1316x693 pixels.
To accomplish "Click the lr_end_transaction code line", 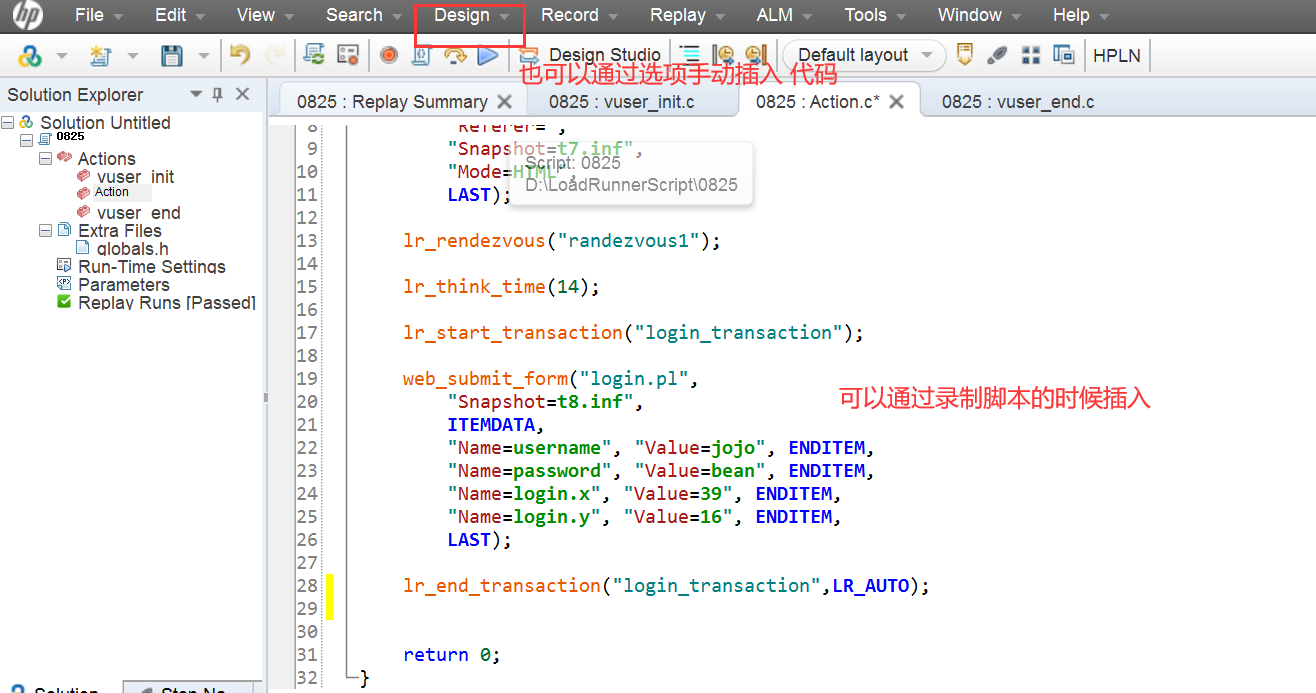I will pyautogui.click(x=666, y=585).
